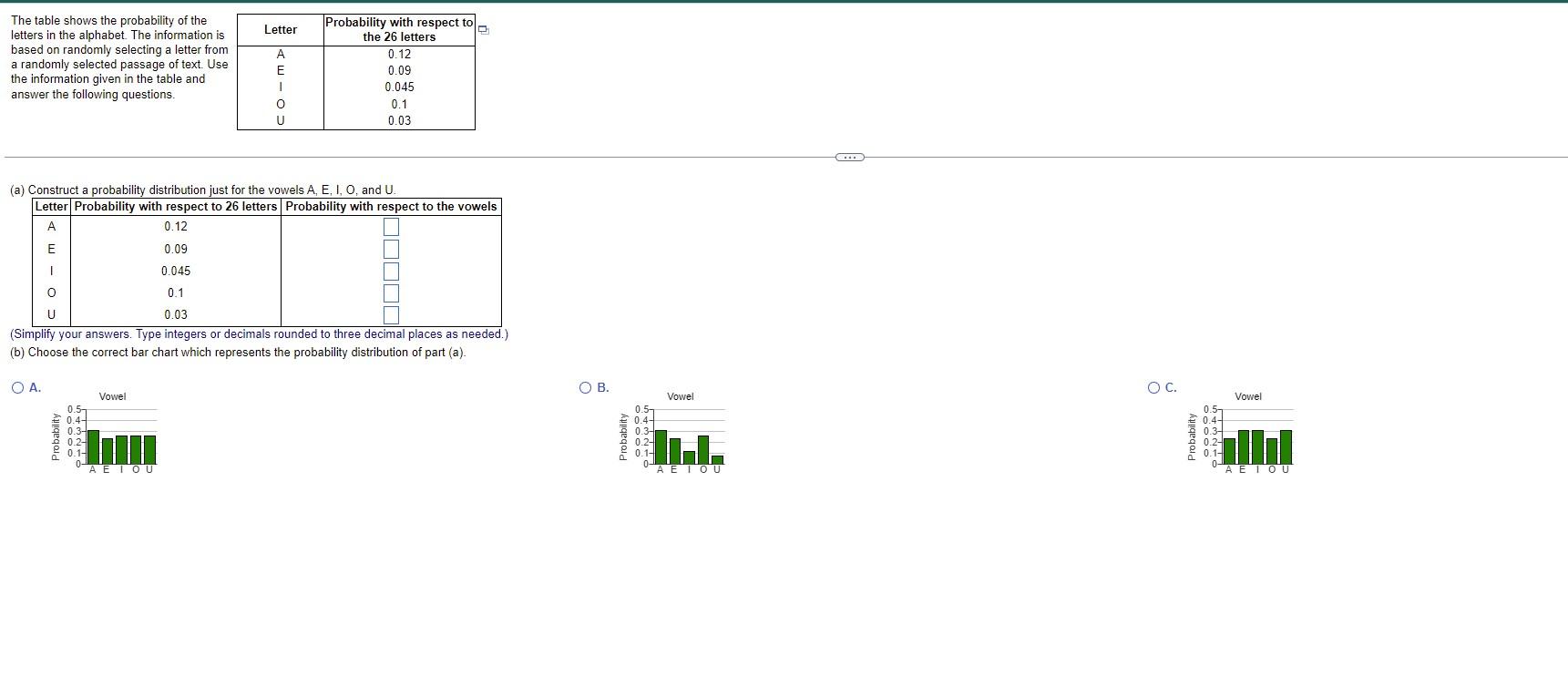Click the vowel probability input for letter U
Image resolution: width=1568 pixels, height=687 pixels.
pyautogui.click(x=391, y=314)
